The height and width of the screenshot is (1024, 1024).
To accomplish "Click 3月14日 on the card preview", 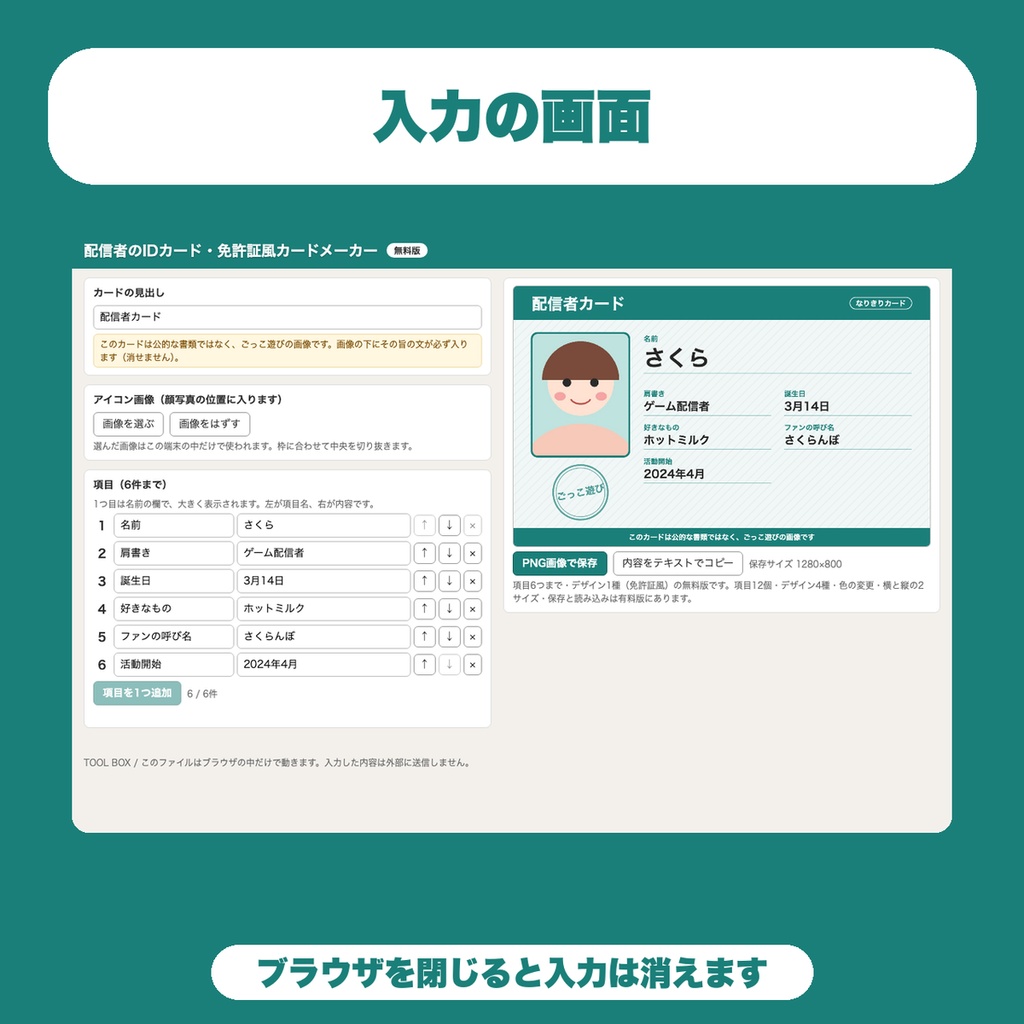I will [x=807, y=406].
